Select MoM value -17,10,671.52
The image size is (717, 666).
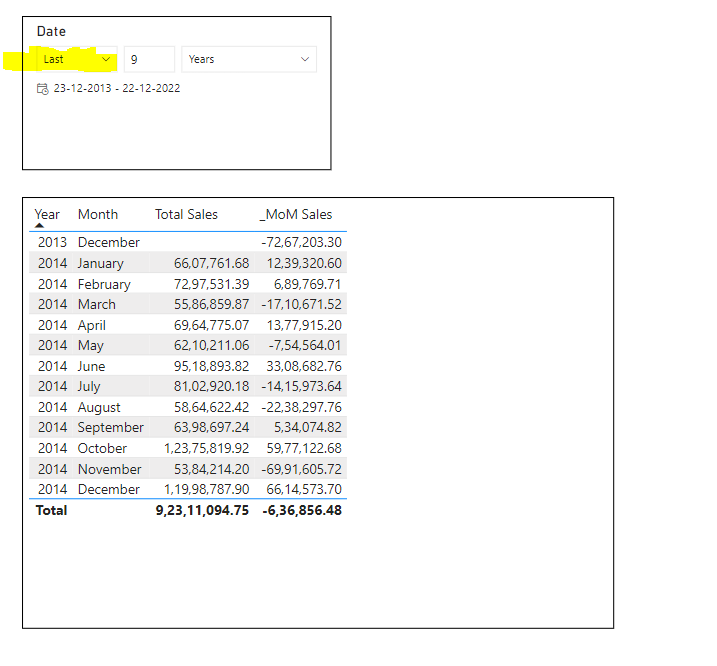[301, 305]
